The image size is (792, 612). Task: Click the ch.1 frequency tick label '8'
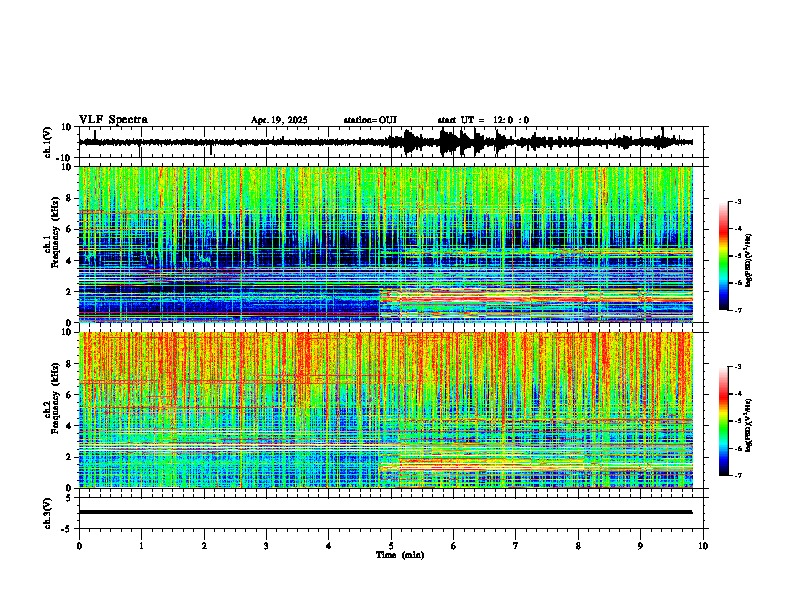tap(69, 198)
